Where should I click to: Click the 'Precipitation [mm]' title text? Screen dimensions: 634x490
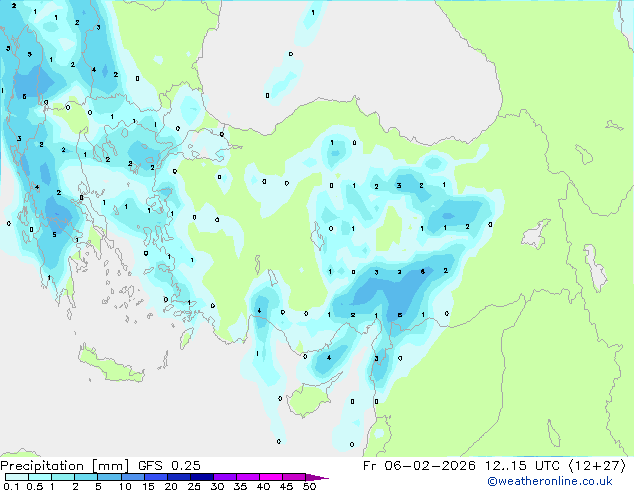click(65, 466)
